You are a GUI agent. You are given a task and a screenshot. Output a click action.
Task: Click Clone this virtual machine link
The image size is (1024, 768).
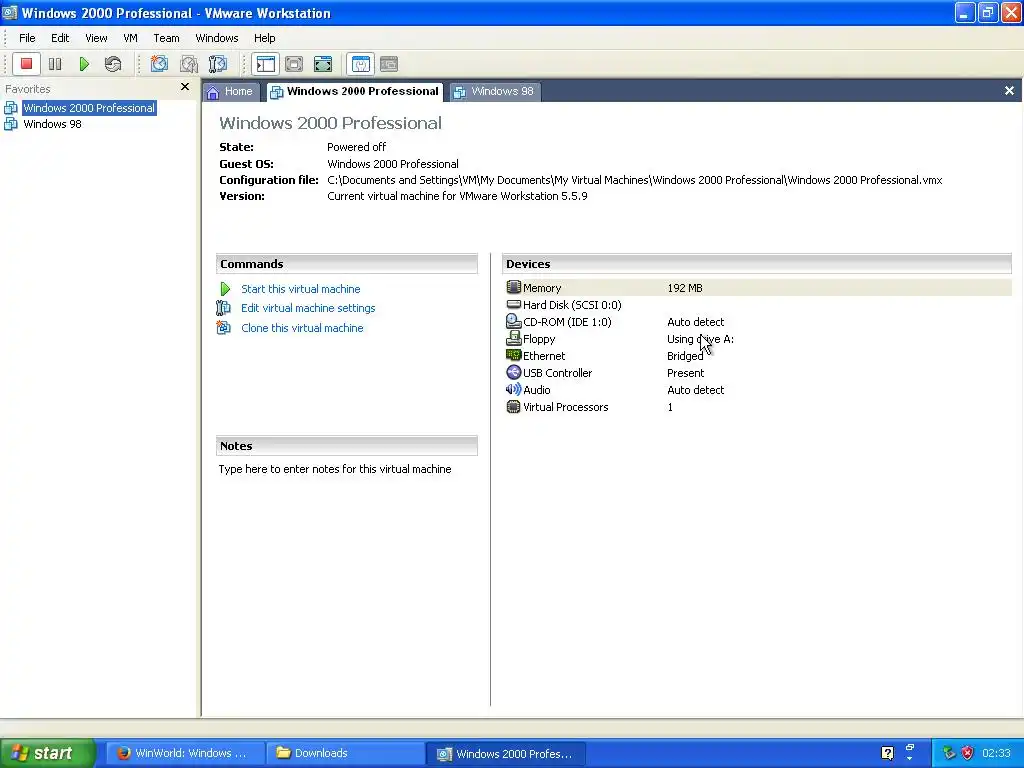click(x=302, y=328)
